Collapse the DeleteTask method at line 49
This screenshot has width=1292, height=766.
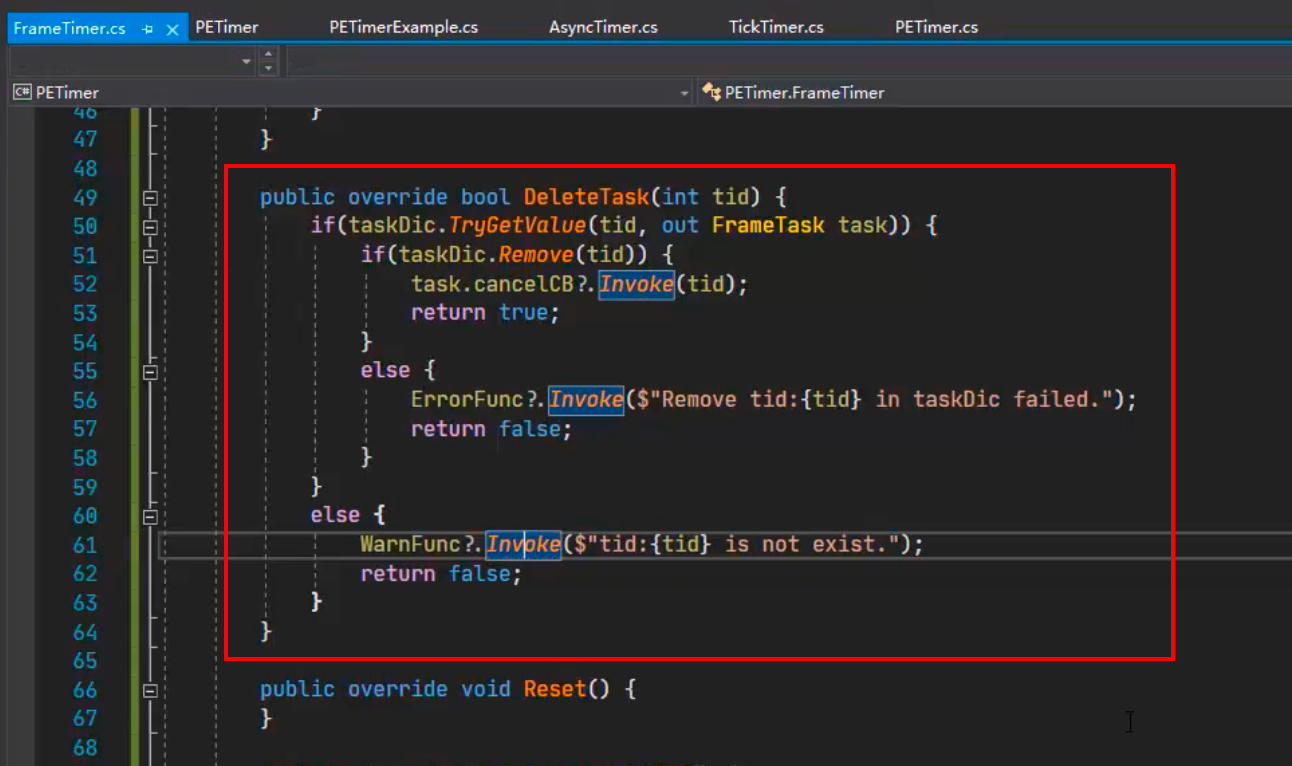click(x=150, y=198)
